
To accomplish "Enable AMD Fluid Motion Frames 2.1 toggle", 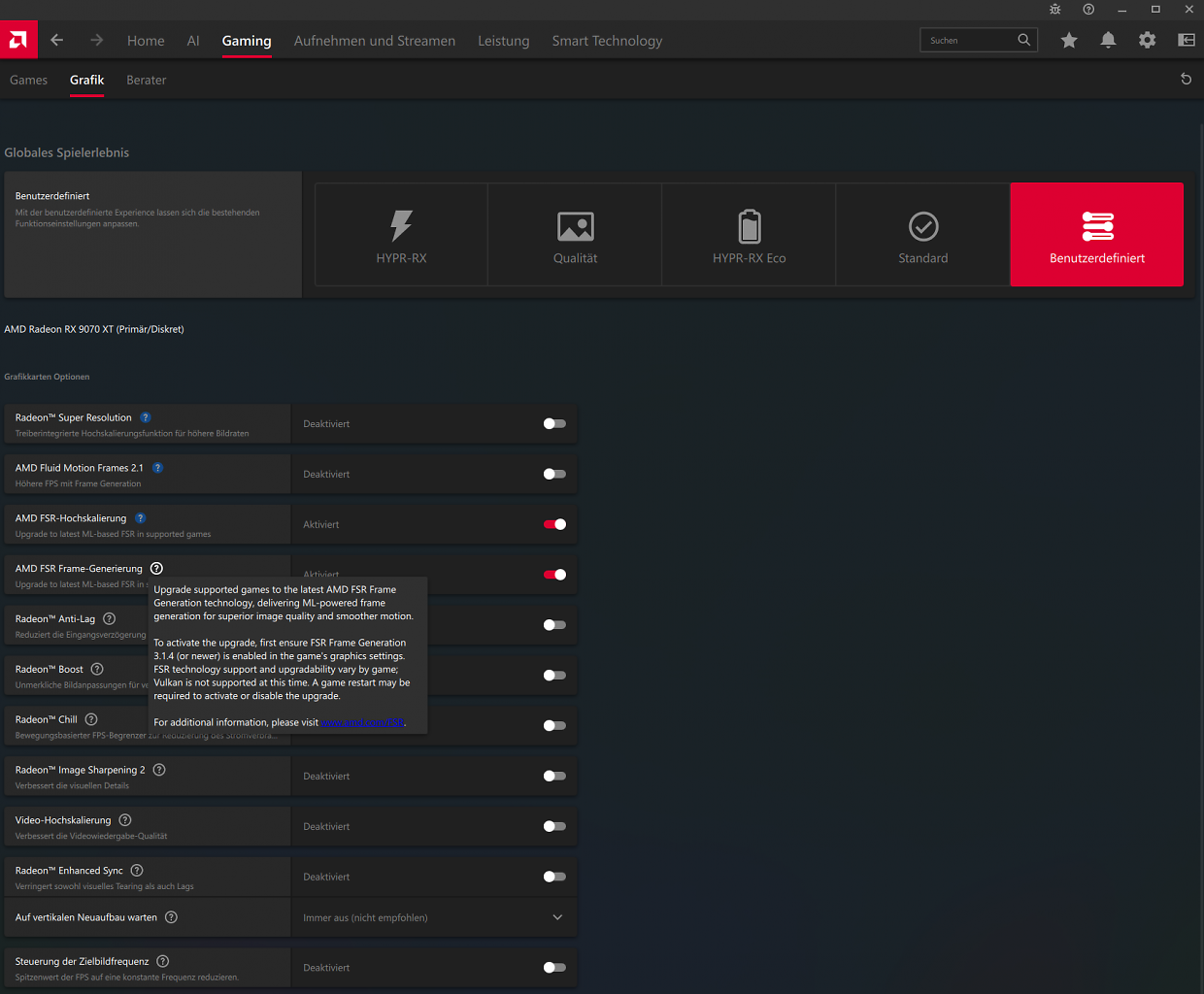I will pos(554,474).
